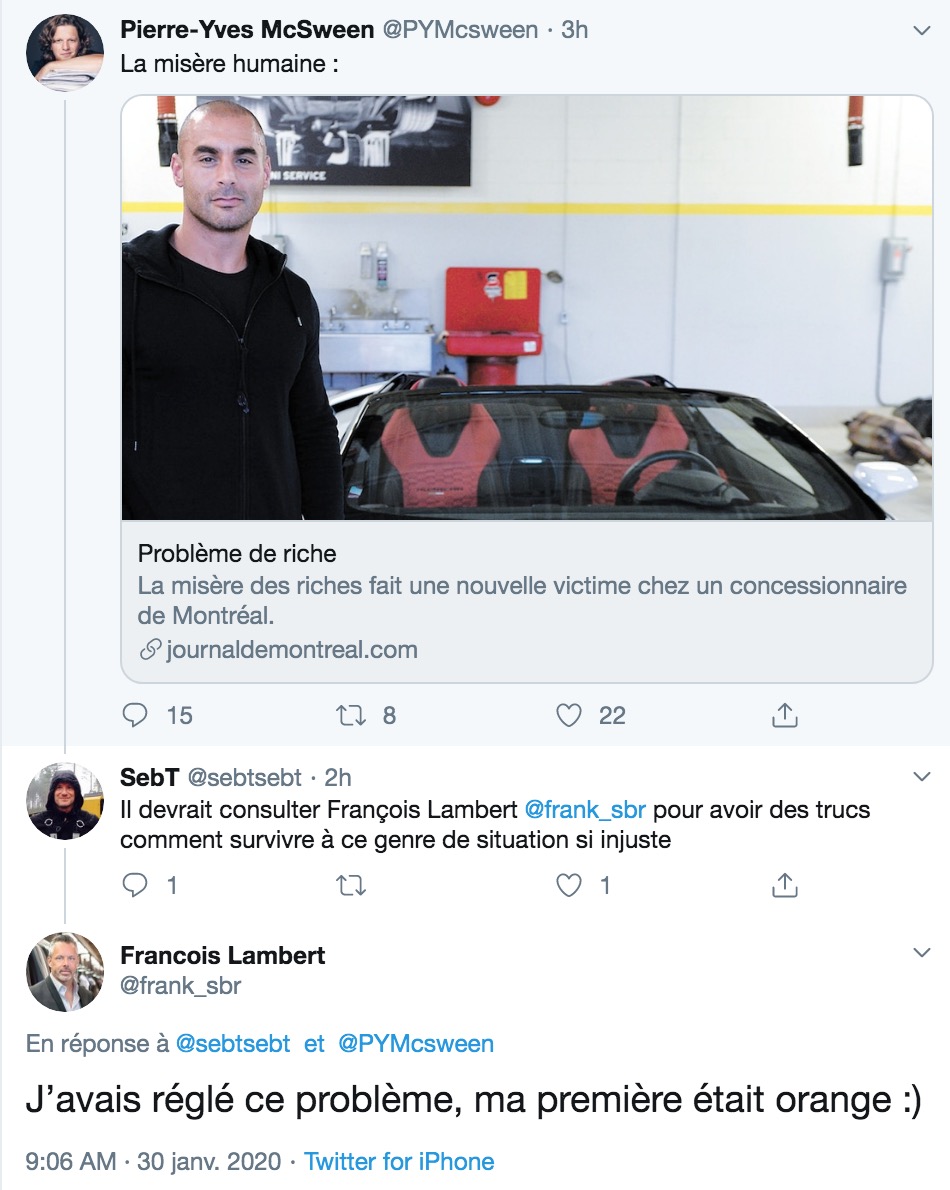This screenshot has height=1190, width=950.
Task: Share Pierre-Yves McSween's tweet
Action: click(x=785, y=715)
